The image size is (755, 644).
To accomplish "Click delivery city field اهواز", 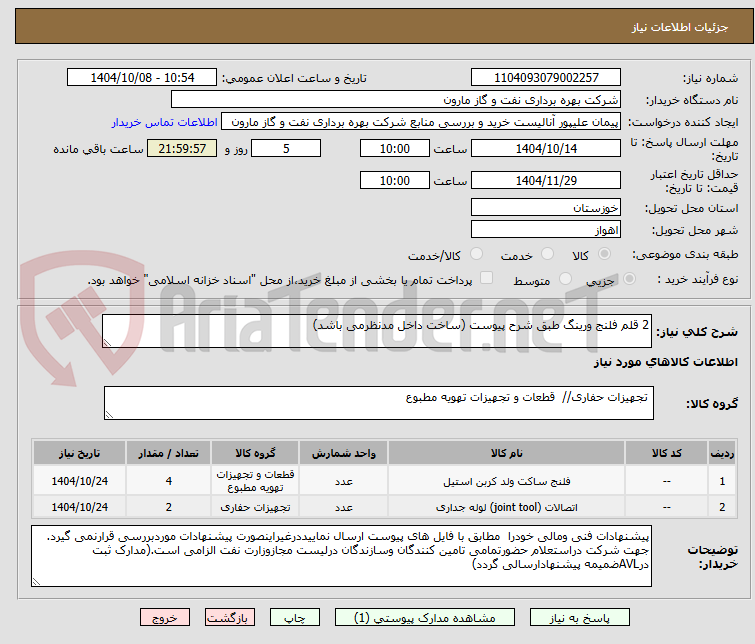I will coord(546,230).
